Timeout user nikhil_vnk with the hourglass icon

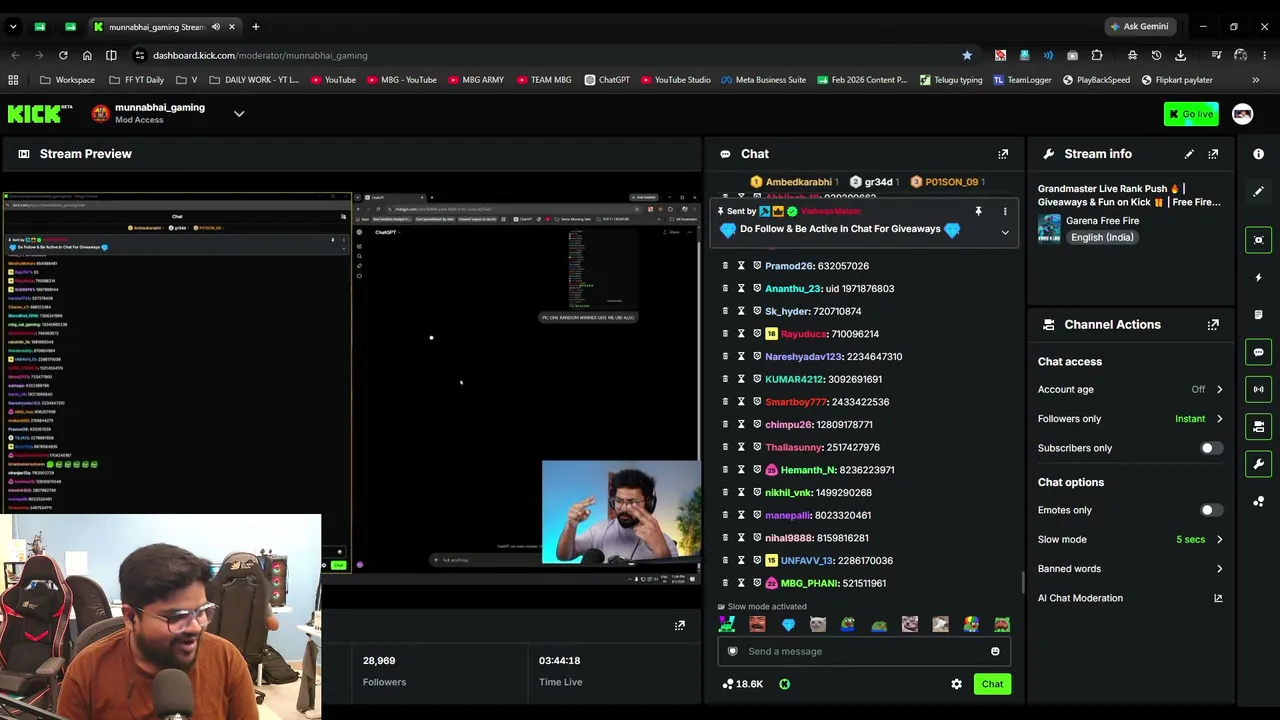741,493
